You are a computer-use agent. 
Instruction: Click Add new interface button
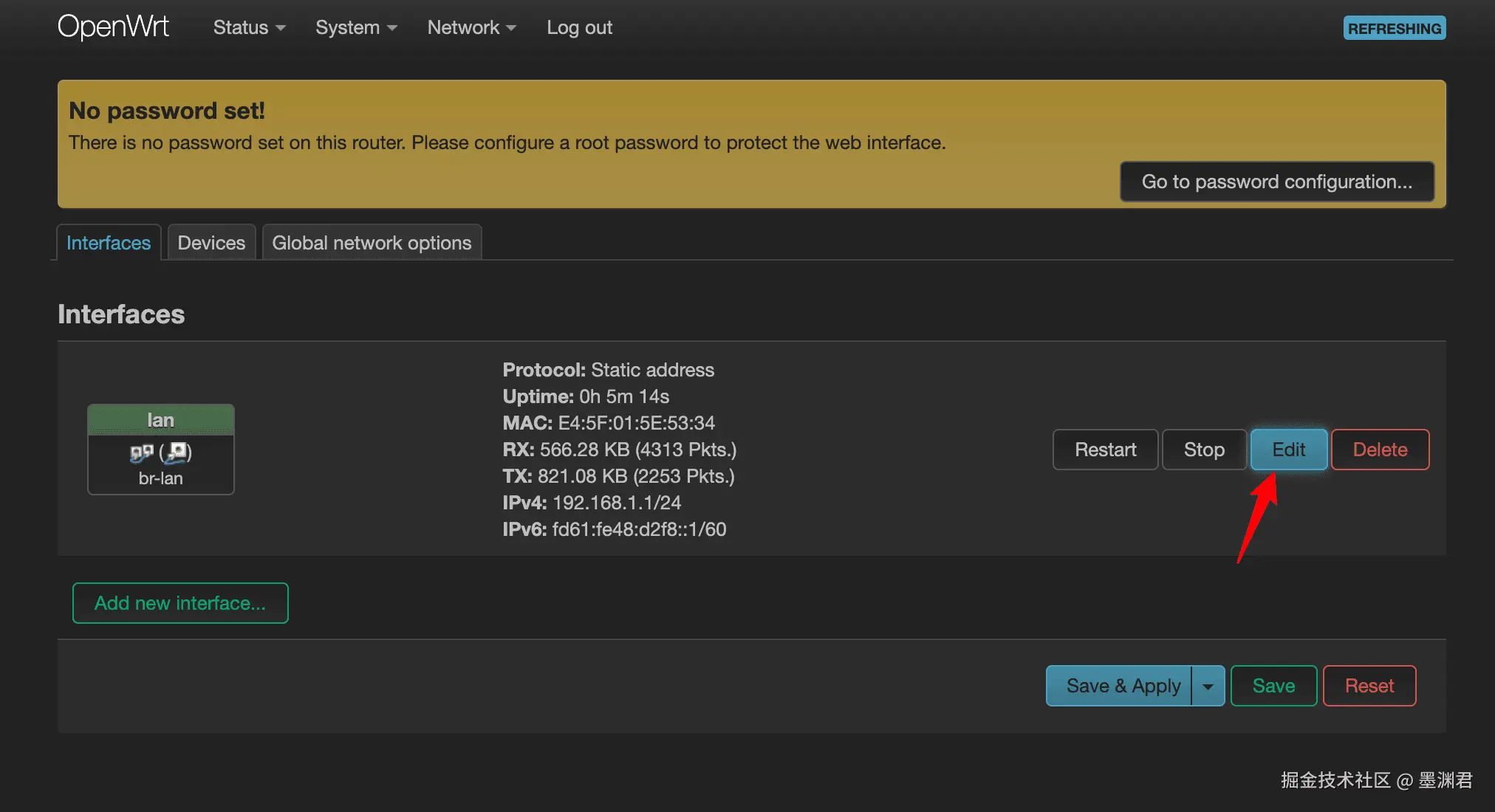[x=180, y=603]
